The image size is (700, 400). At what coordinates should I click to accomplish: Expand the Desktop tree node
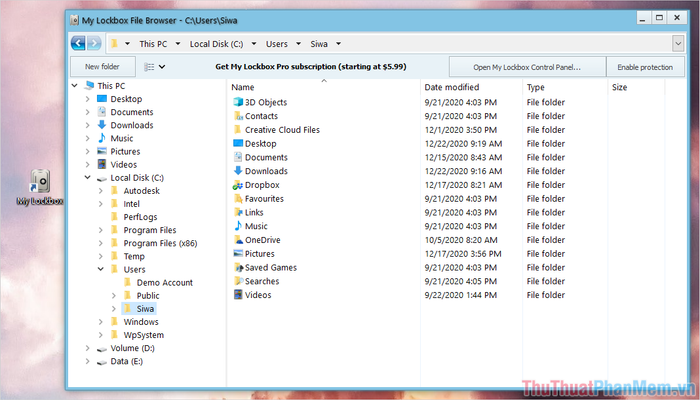(x=88, y=99)
